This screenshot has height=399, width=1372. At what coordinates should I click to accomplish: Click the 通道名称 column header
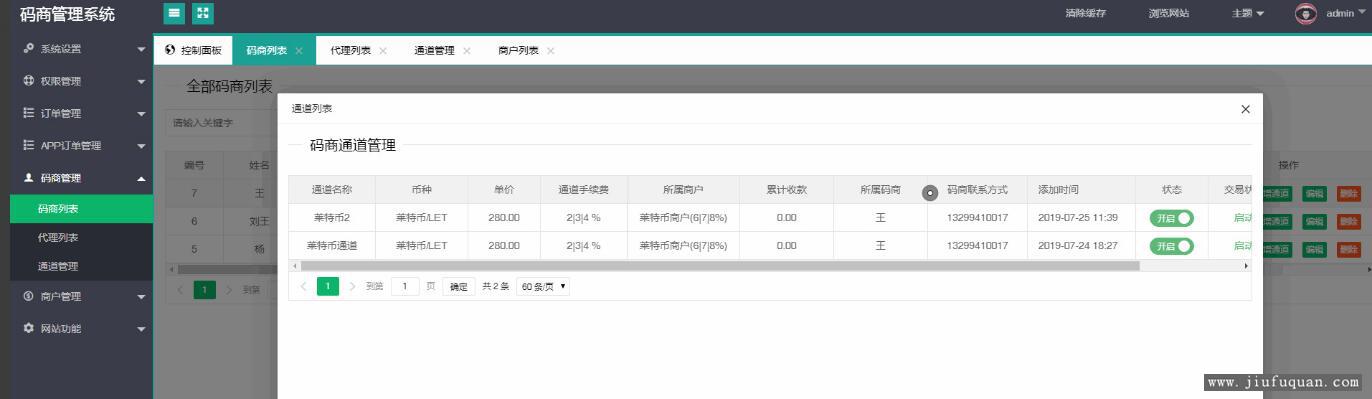[x=332, y=189]
